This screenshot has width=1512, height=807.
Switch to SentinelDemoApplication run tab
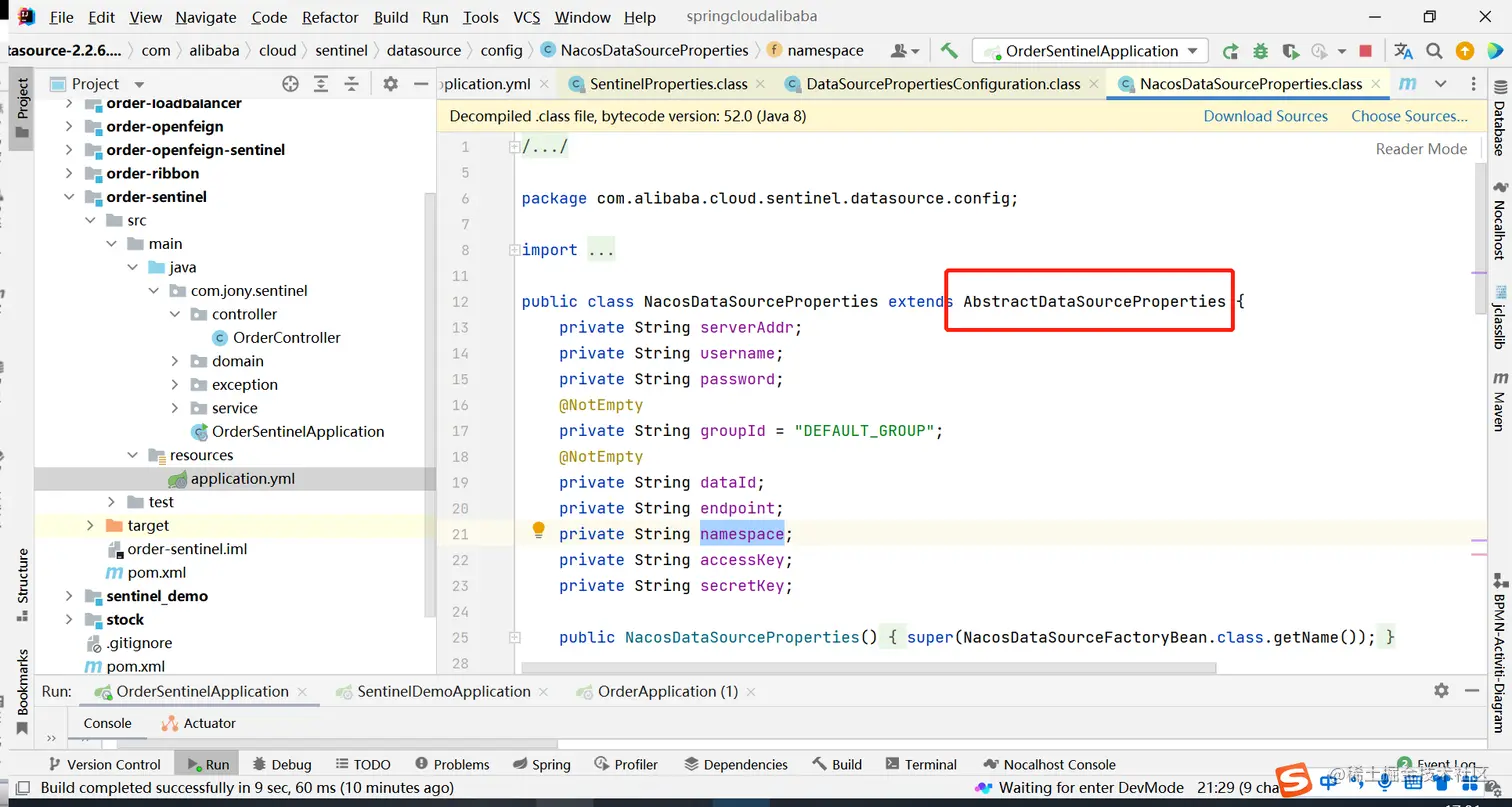point(444,691)
